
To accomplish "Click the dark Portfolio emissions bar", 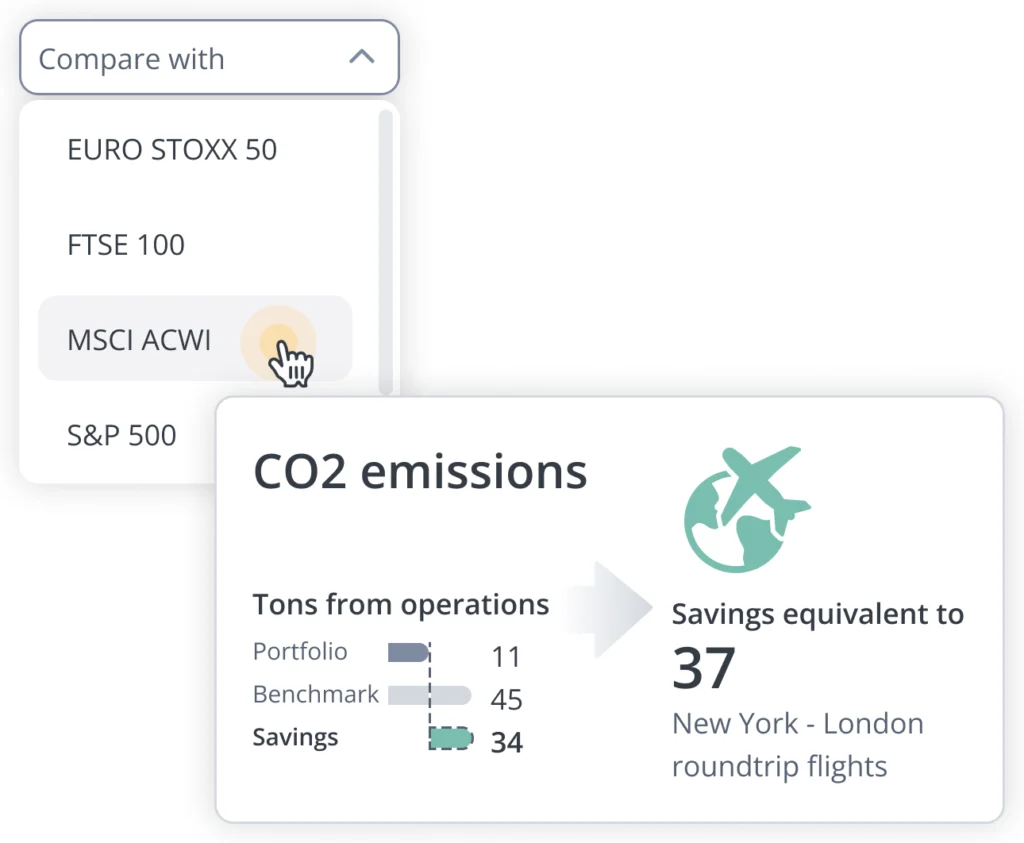I will tap(408, 653).
